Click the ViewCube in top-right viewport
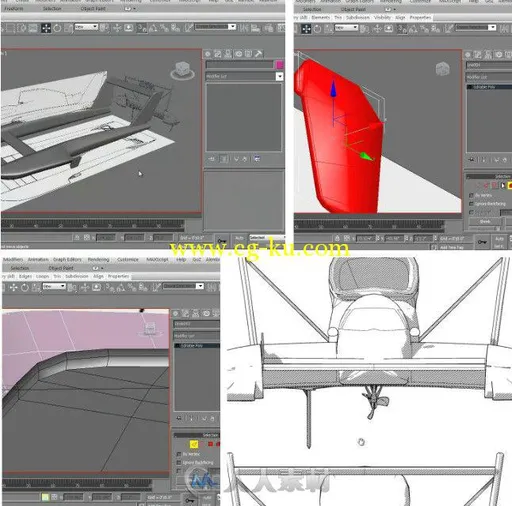 tap(442, 69)
